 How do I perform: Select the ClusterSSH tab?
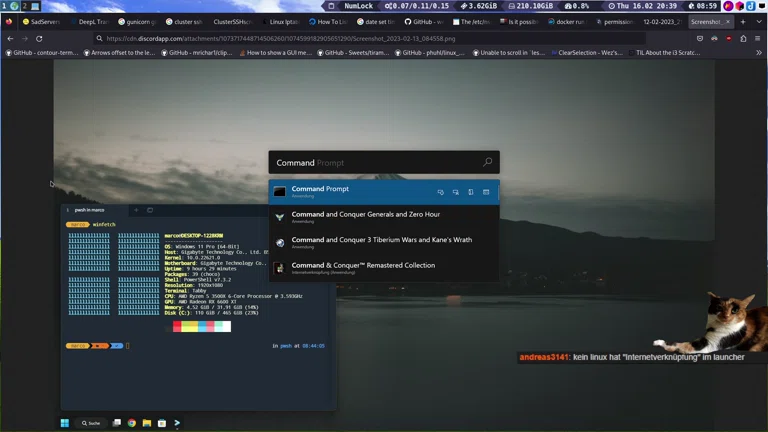pos(232,22)
